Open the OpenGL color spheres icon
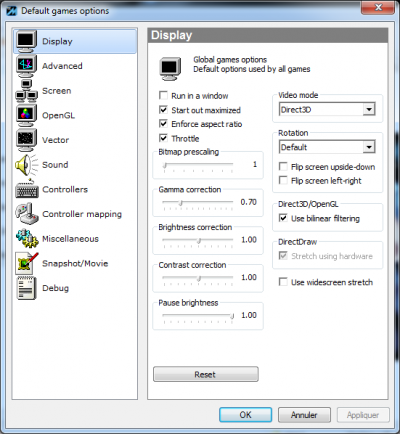400x434 pixels. [x=26, y=115]
